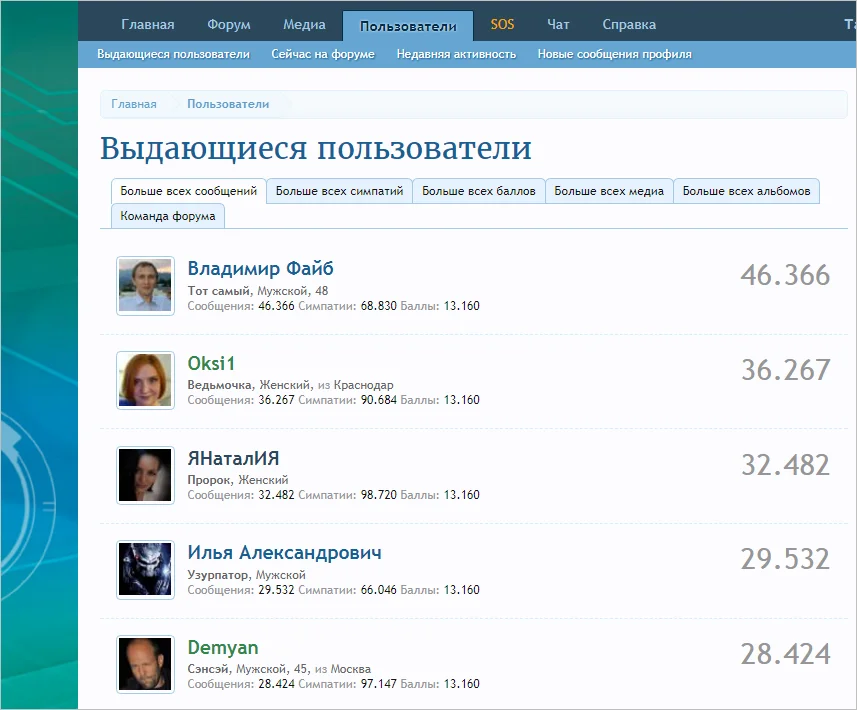Open Новые сообщения профиля link

[x=614, y=54]
